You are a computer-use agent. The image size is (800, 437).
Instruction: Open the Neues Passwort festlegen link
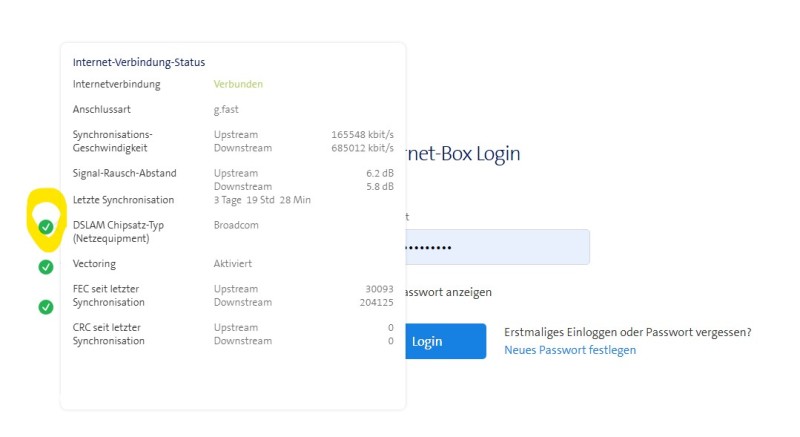[569, 350]
